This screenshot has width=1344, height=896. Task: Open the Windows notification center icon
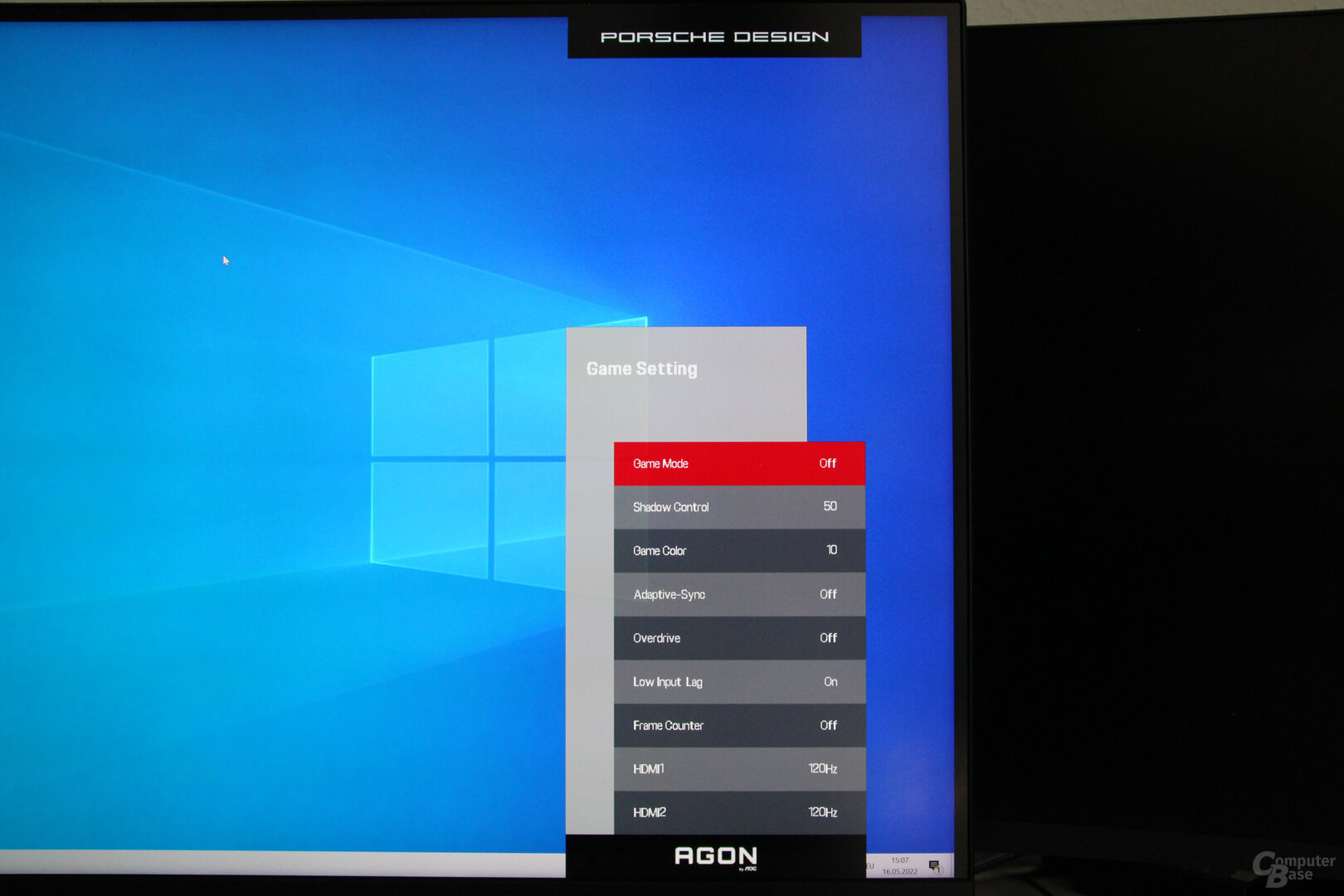click(934, 866)
